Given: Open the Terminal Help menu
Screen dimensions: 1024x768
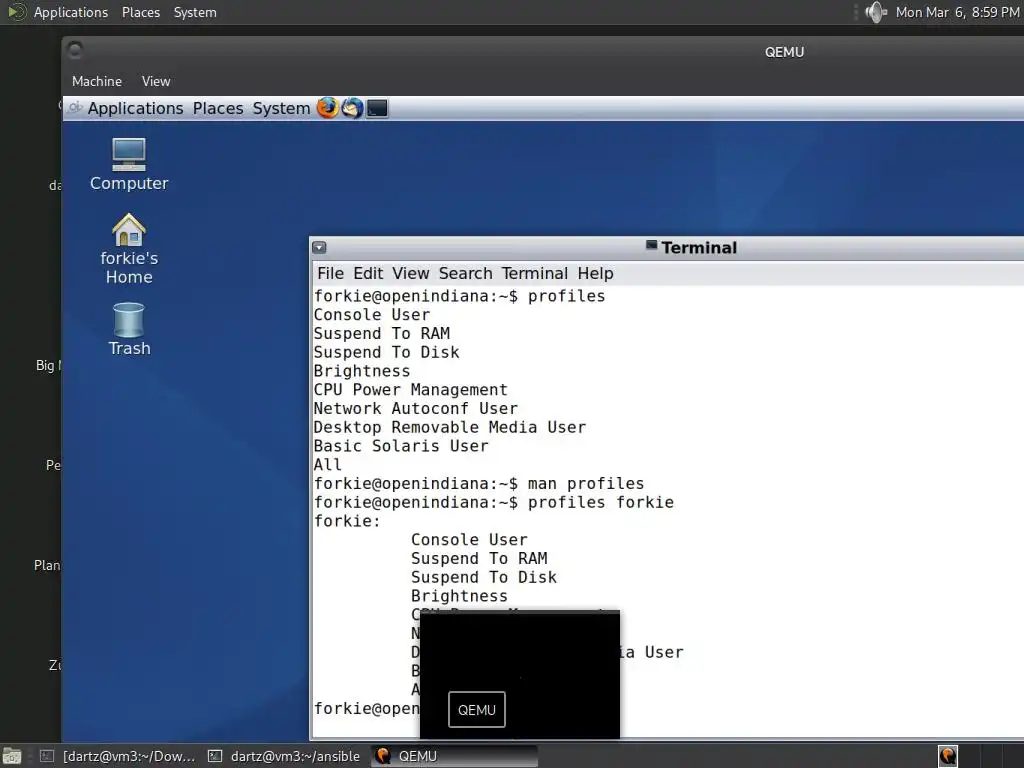Looking at the screenshot, I should tap(596, 274).
